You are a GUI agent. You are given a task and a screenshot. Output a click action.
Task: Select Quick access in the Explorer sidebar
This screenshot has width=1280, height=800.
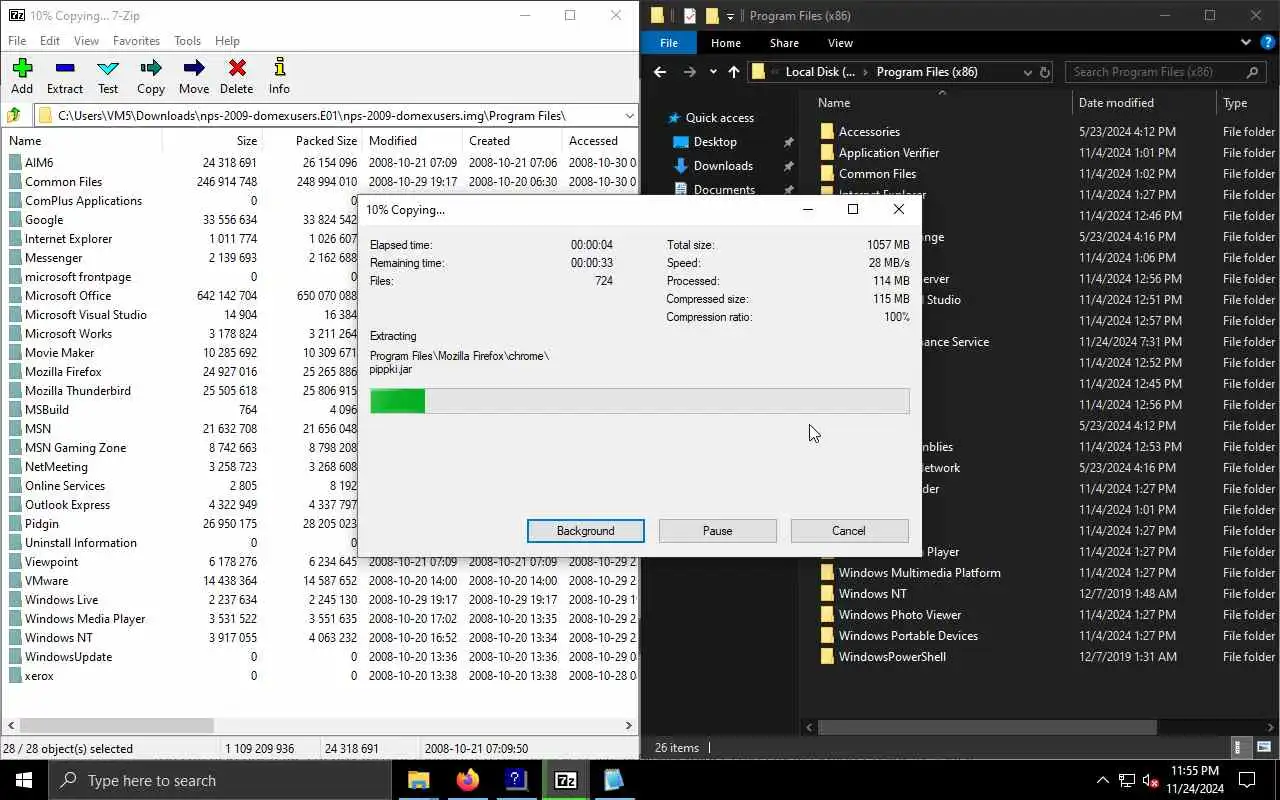tap(710, 118)
